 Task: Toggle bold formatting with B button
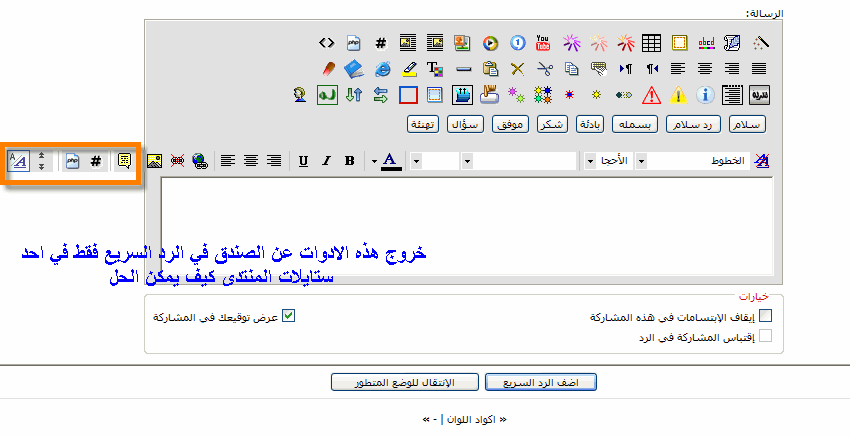[x=349, y=160]
